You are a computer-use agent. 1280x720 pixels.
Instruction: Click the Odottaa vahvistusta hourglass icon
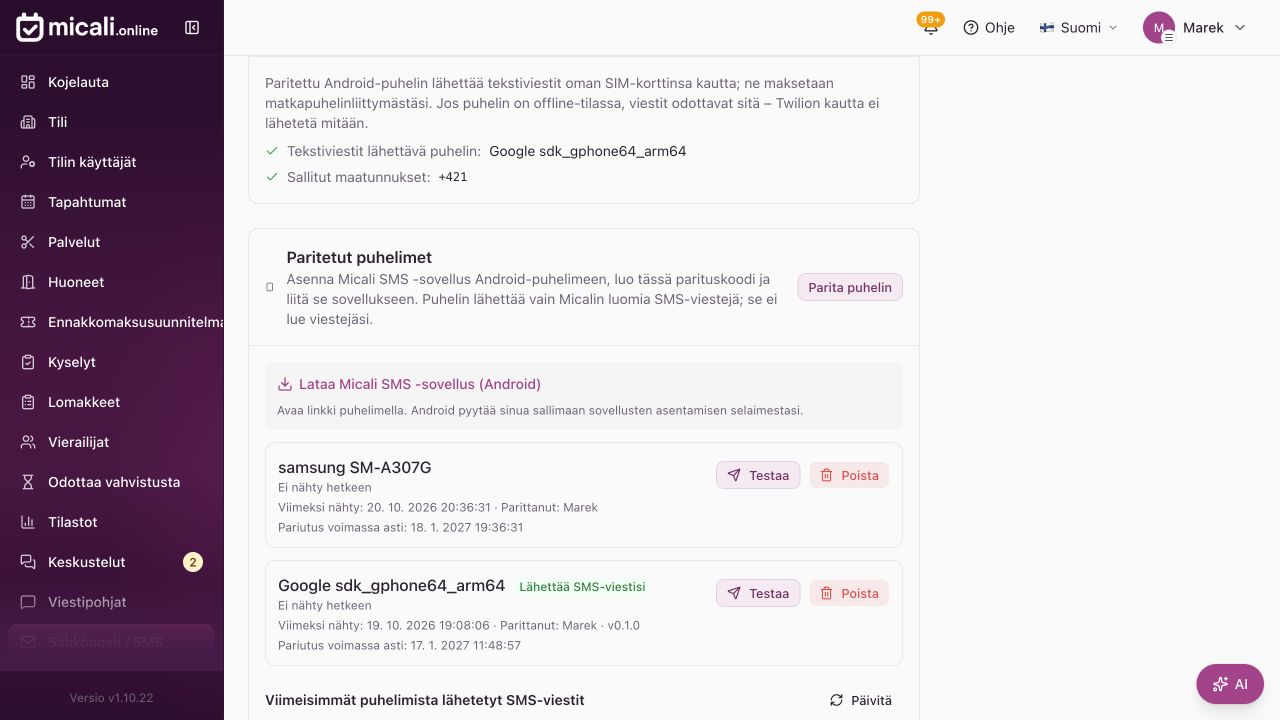[28, 482]
